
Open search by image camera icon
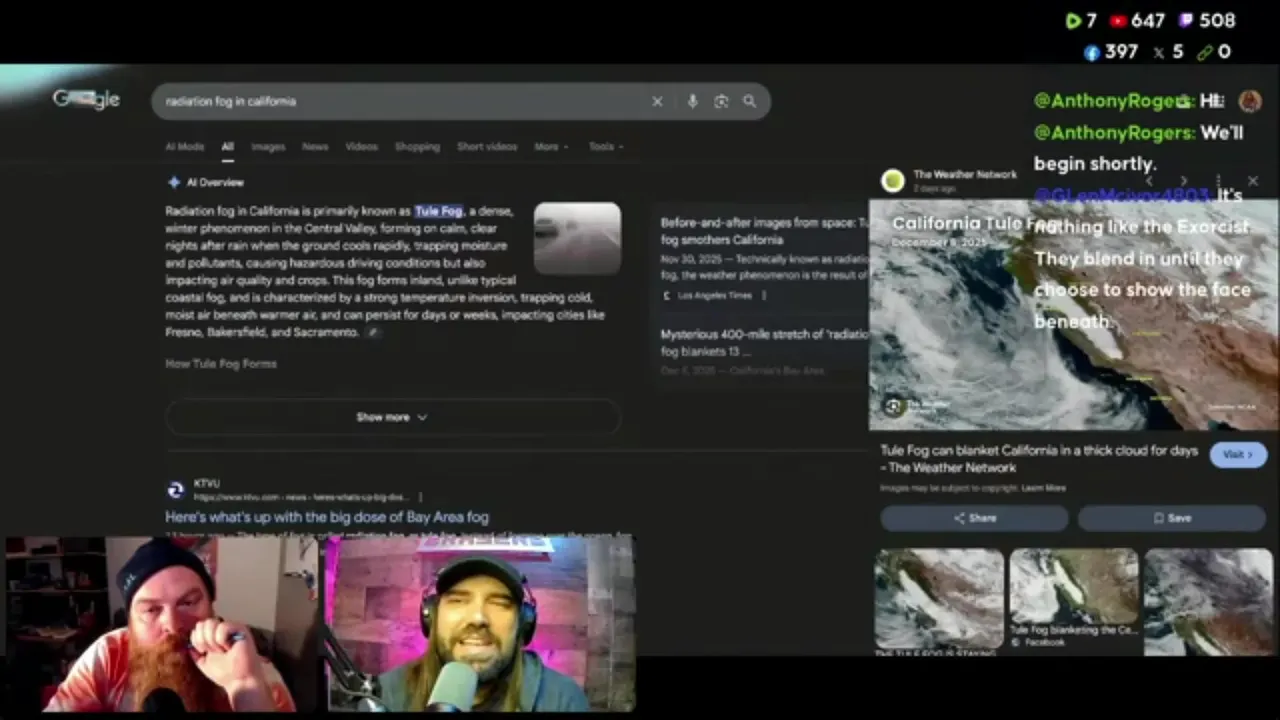point(721,101)
